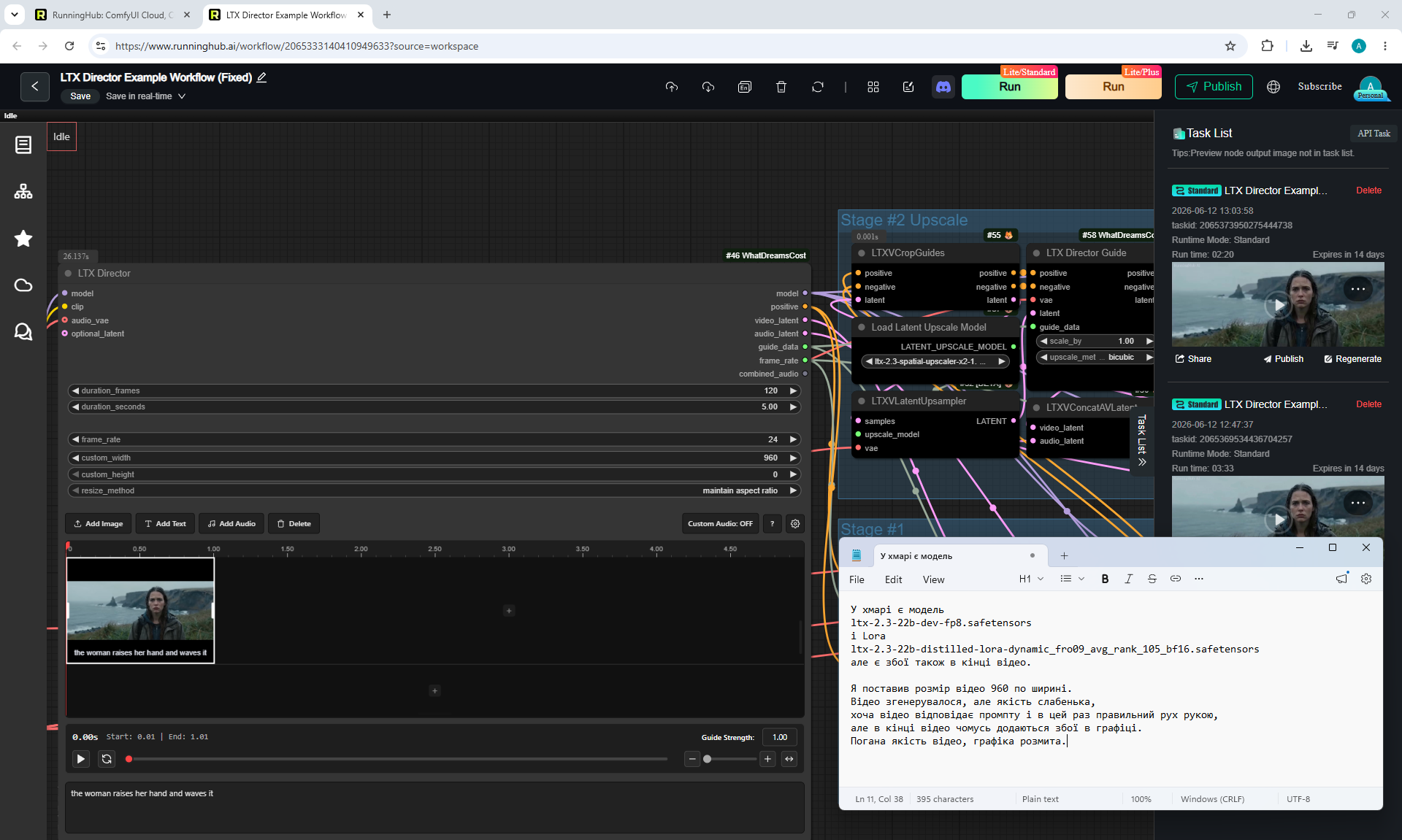Toggle the Load Latent Upscale Model collapse dot

[x=862, y=327]
